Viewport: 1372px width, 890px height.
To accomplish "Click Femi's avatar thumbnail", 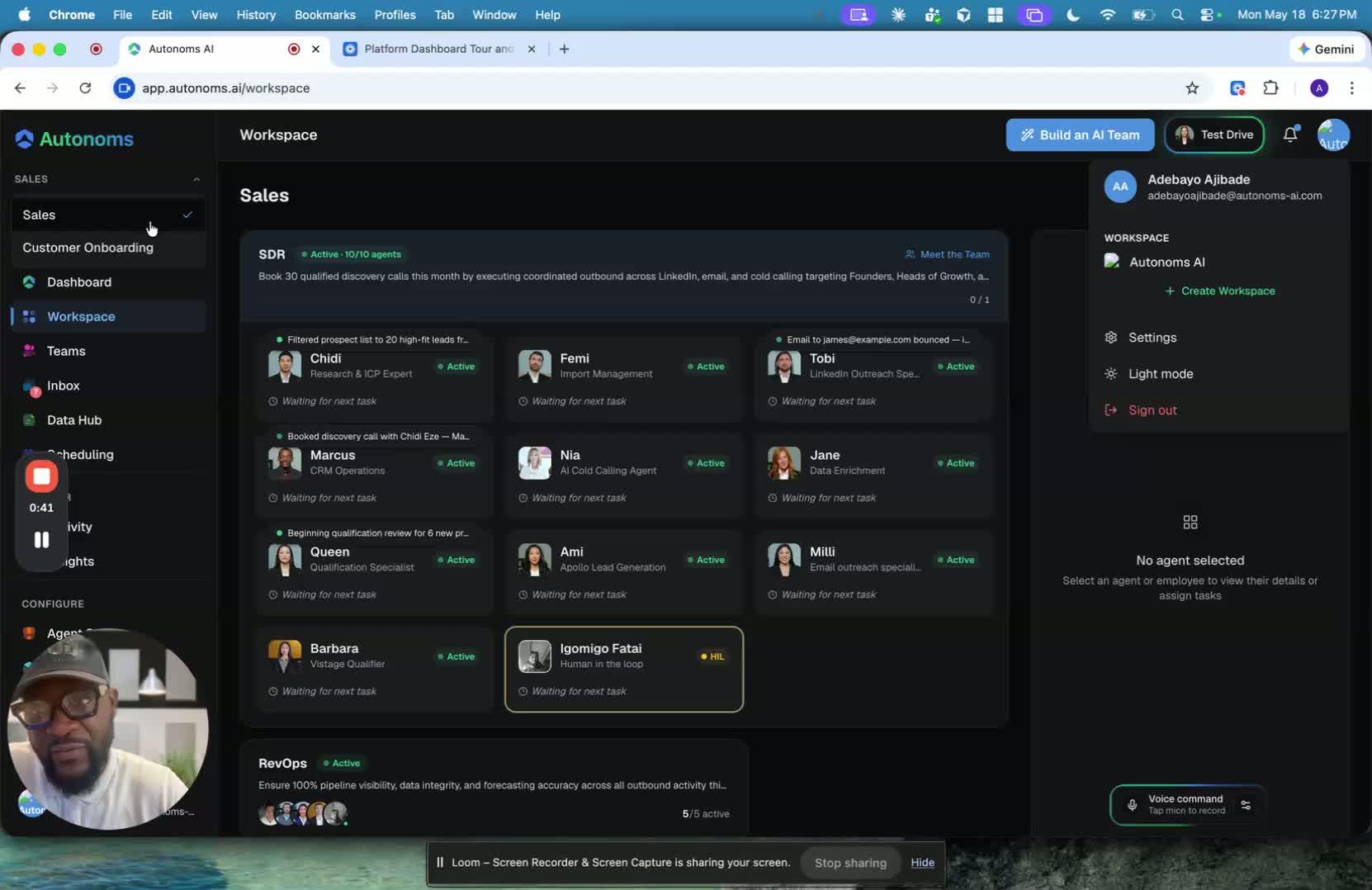I will pos(534,367).
